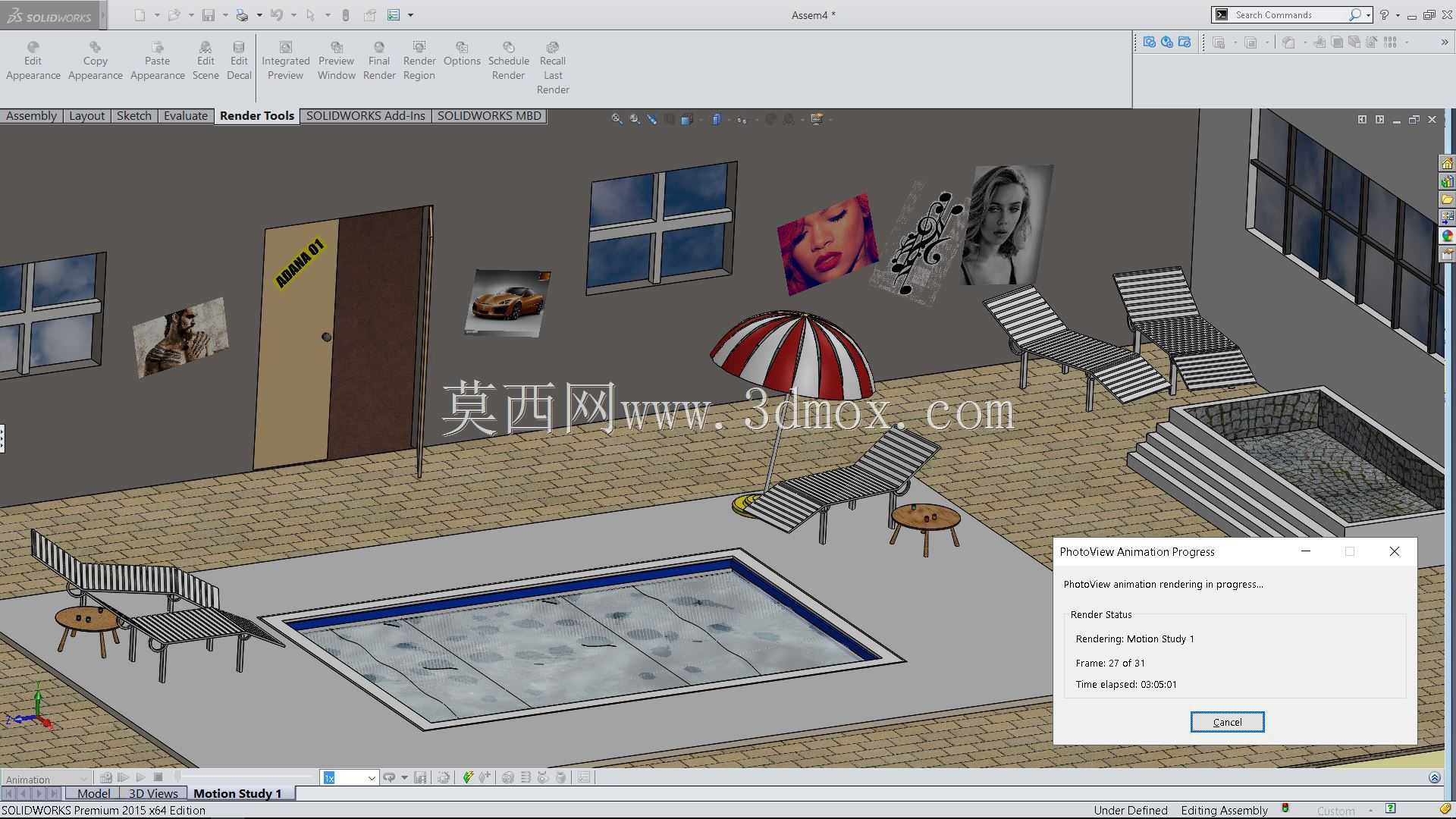
Task: Open Design Library tab in task pane
Action: [x=1447, y=182]
